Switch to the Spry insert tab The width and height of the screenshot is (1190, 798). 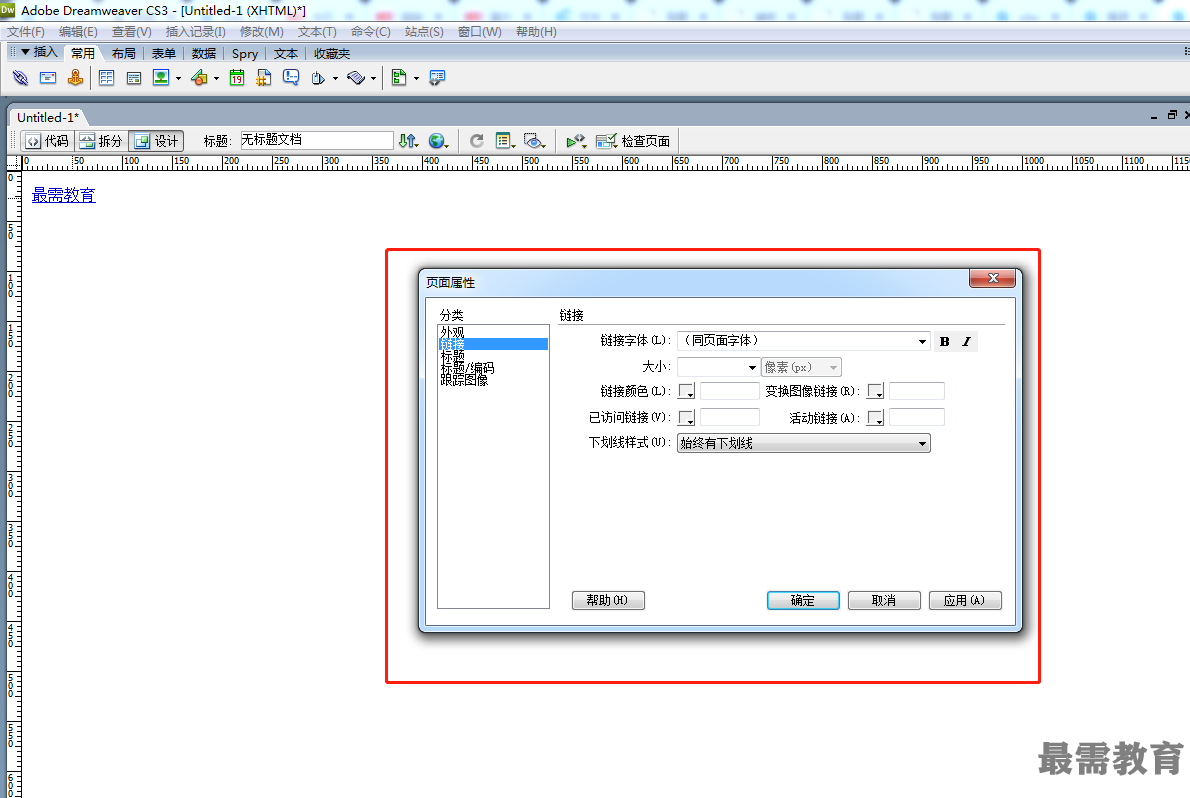(244, 53)
